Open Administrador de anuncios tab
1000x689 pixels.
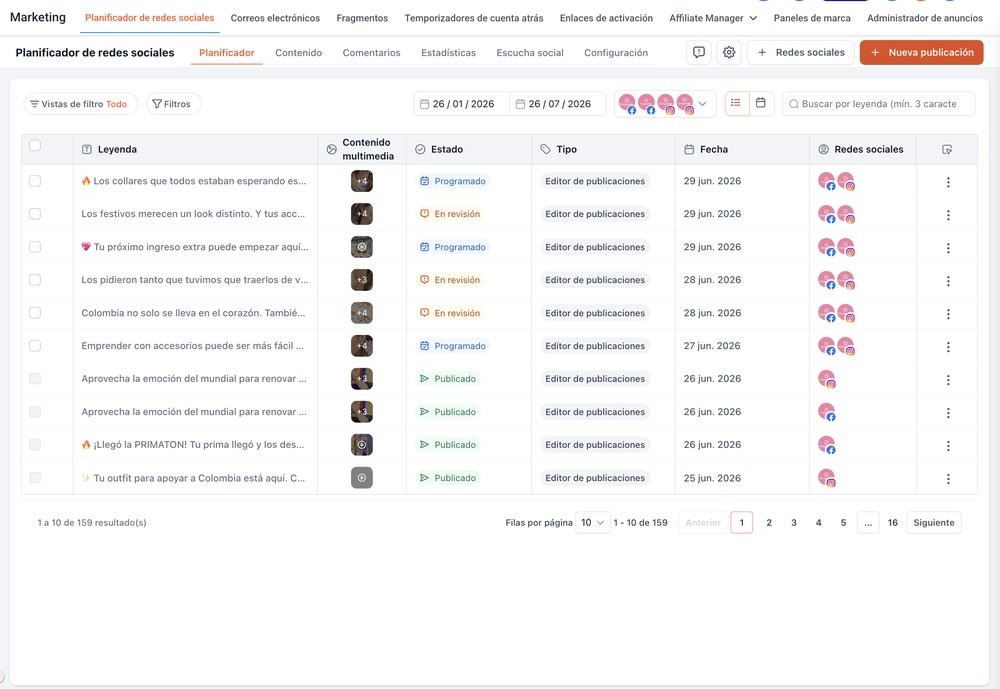click(x=925, y=18)
